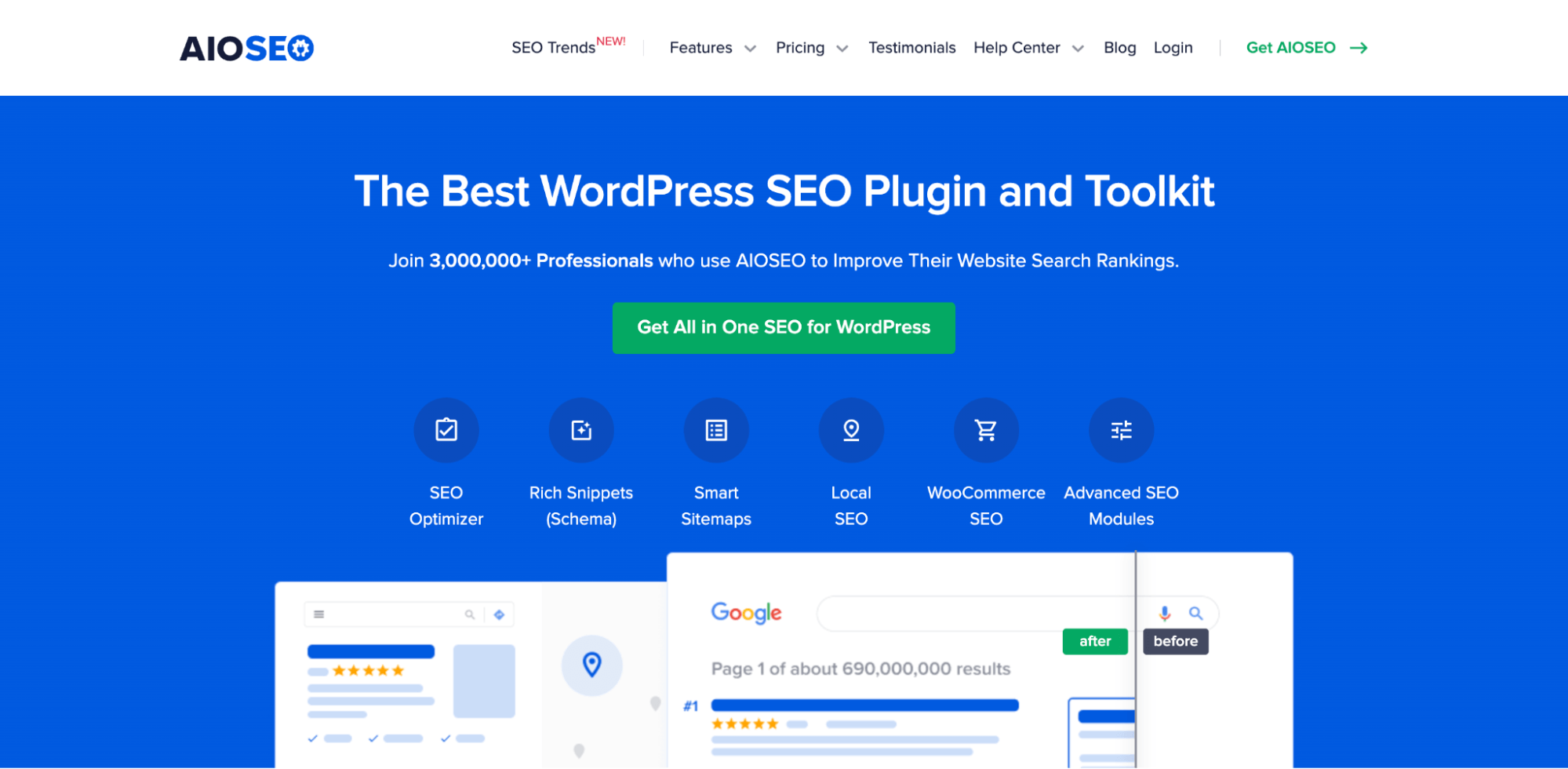
Task: Click the #1 ranked result title bar
Action: [864, 705]
